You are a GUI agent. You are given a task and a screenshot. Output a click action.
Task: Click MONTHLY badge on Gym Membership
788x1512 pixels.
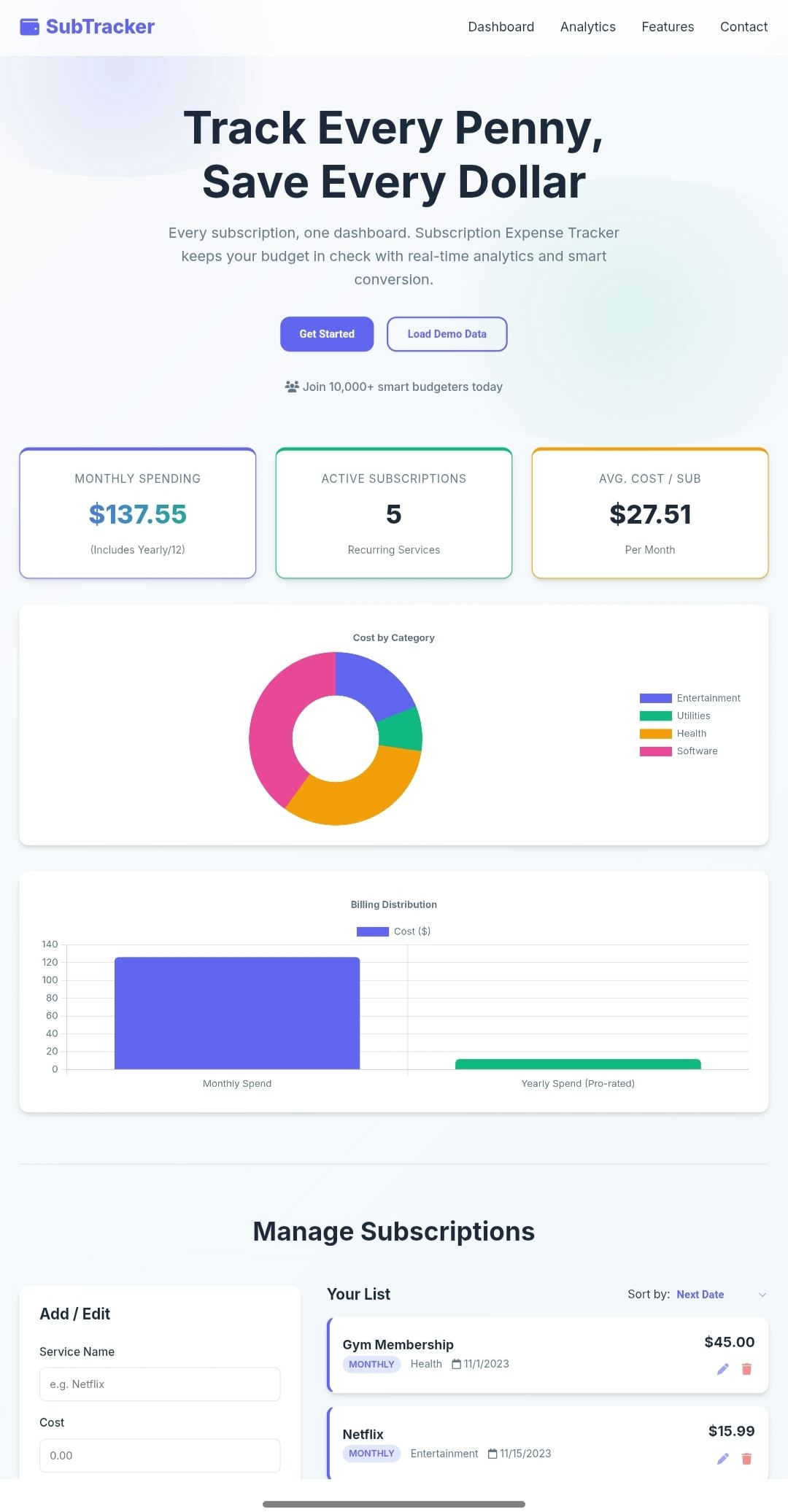(371, 1364)
